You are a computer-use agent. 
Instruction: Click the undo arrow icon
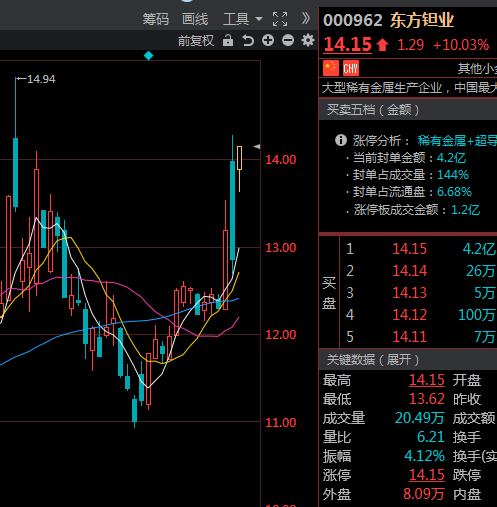[248, 41]
